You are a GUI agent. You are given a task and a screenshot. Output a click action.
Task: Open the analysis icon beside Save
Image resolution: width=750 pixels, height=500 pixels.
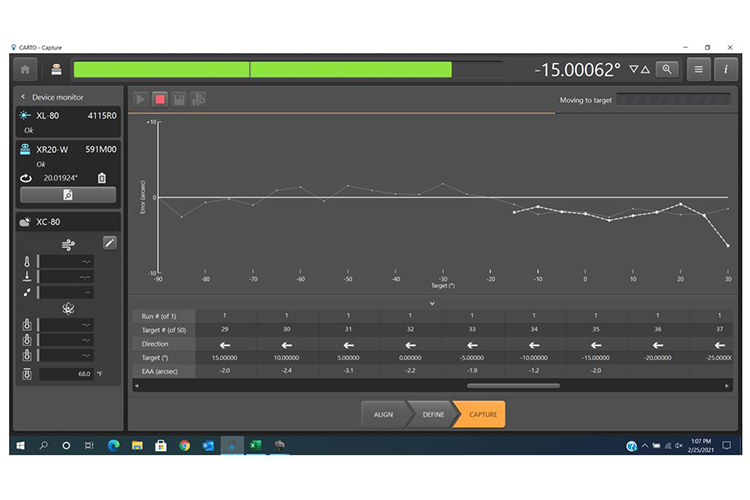pyautogui.click(x=199, y=99)
